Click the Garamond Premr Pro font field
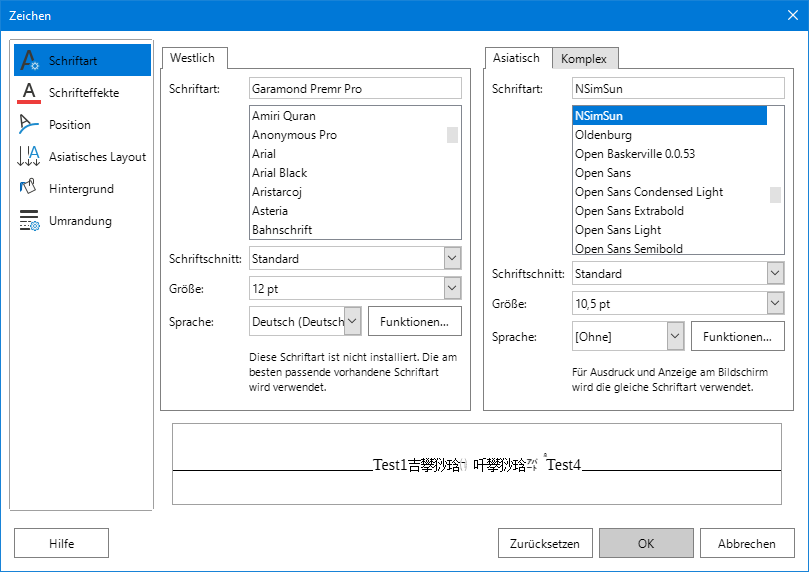 pyautogui.click(x=355, y=89)
